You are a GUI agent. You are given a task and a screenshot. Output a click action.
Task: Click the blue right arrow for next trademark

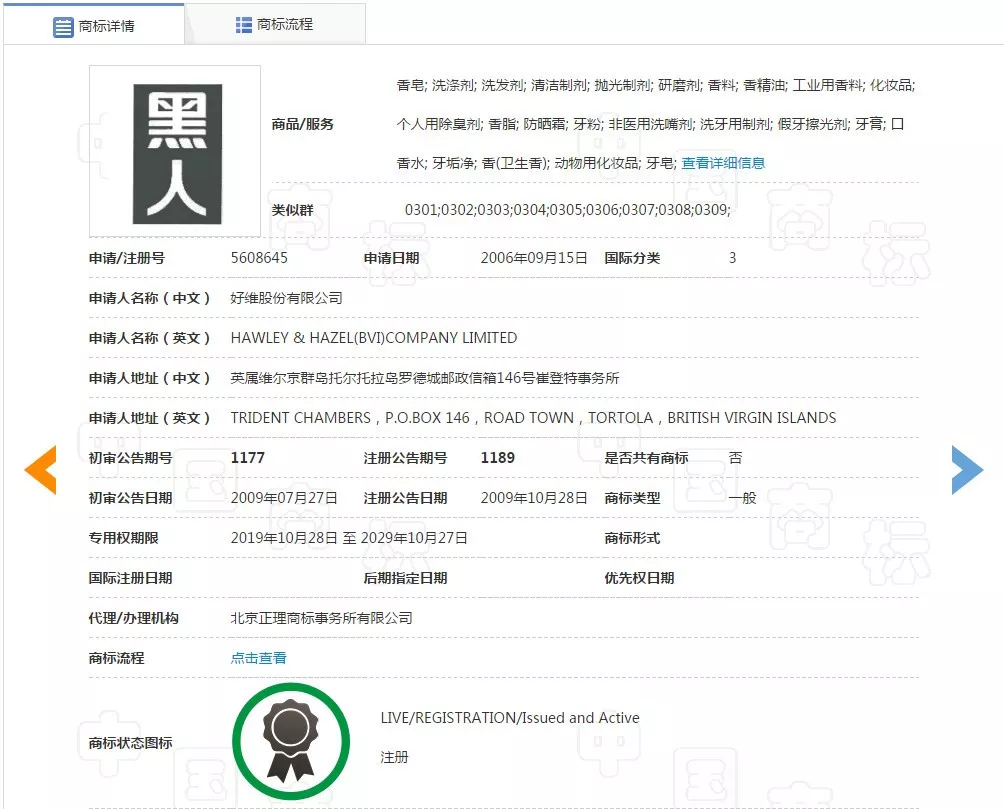click(966, 469)
